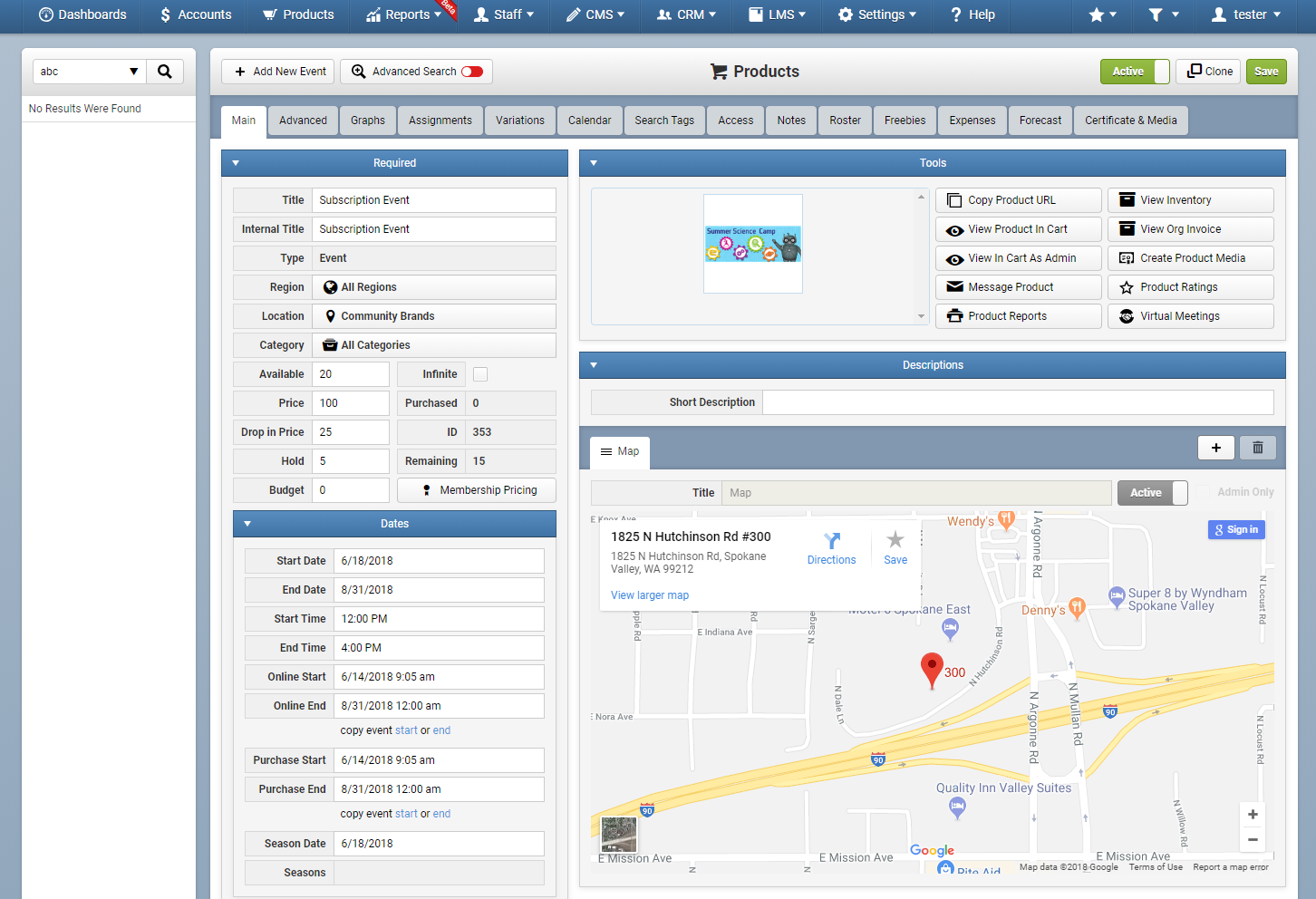Open Message Product tool
This screenshot has width=1316, height=899.
click(1018, 287)
